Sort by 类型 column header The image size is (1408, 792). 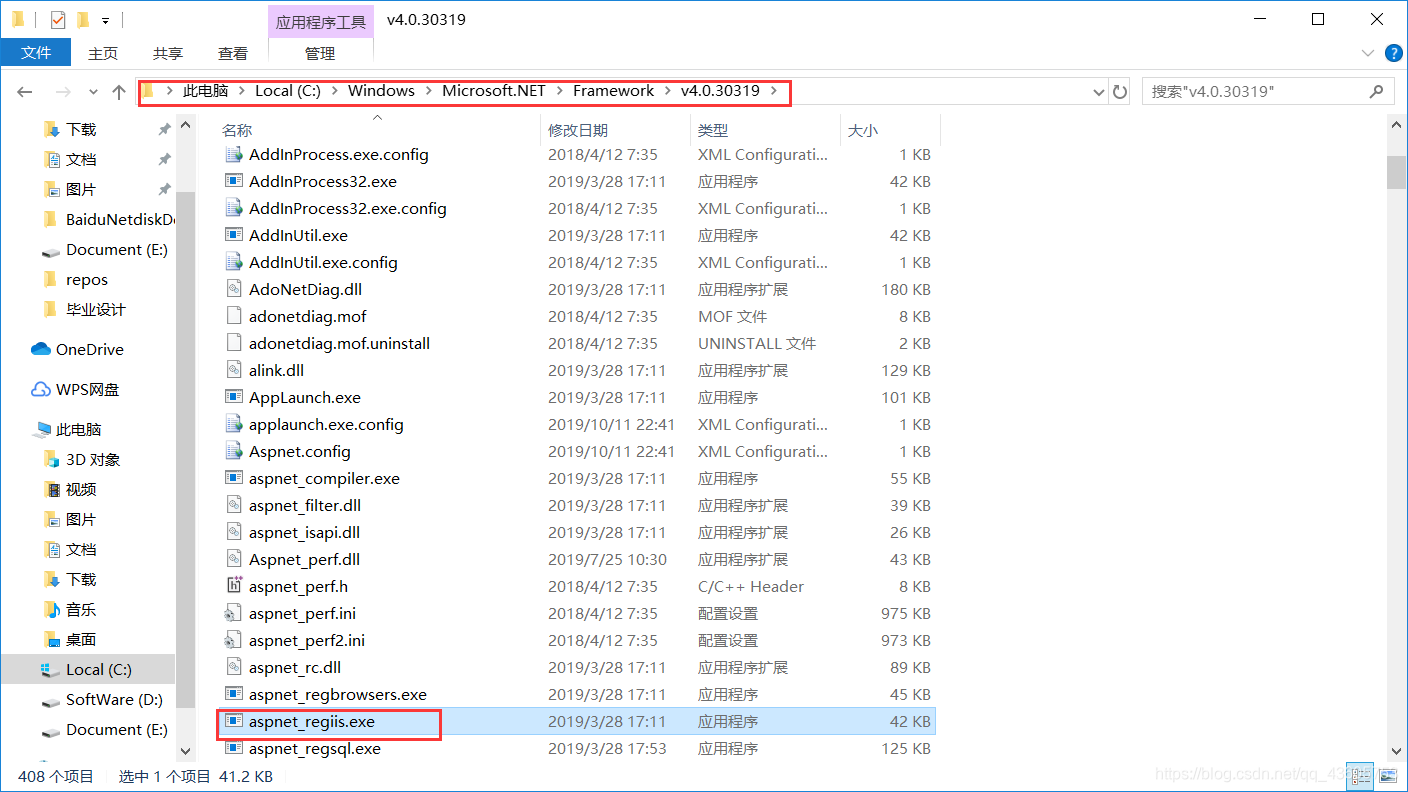(x=713, y=130)
